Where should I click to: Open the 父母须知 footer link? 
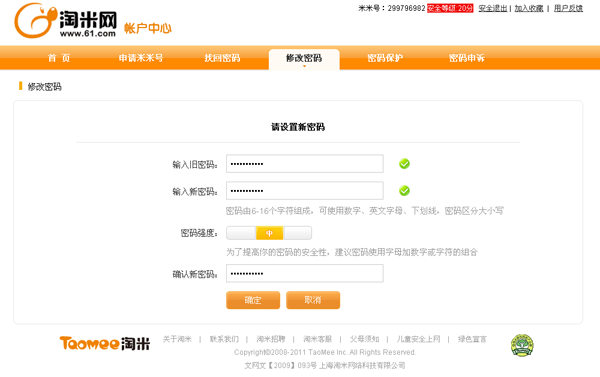364,339
